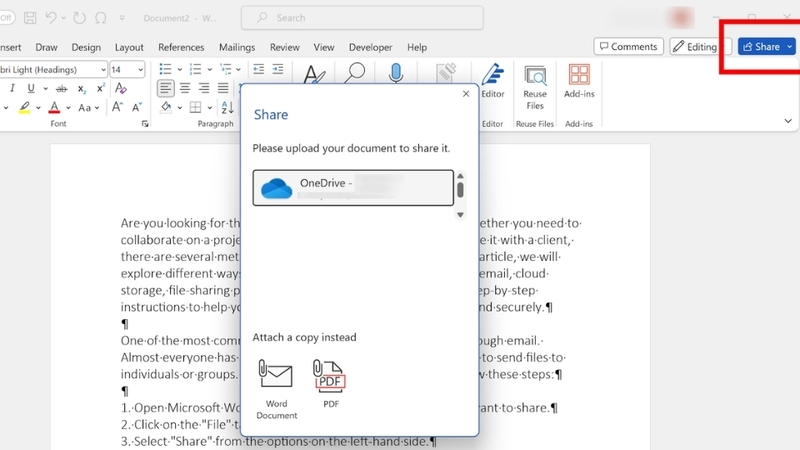Open the Add-ins gallery
Image resolution: width=800 pixels, height=450 pixels.
tap(579, 81)
